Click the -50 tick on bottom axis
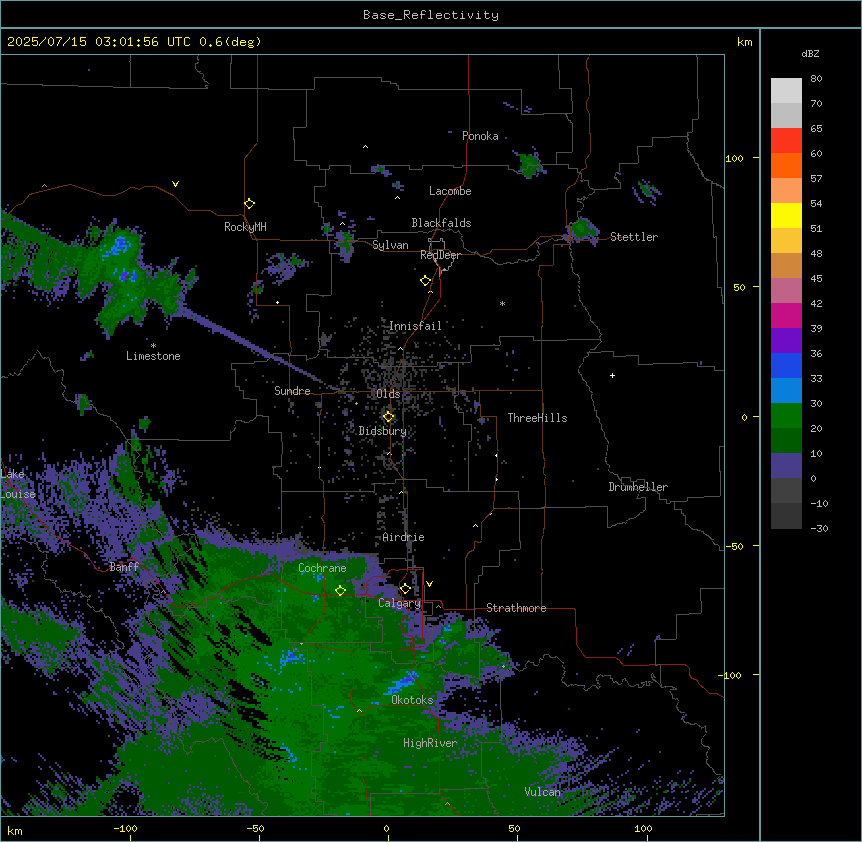862x842 pixels. point(255,828)
